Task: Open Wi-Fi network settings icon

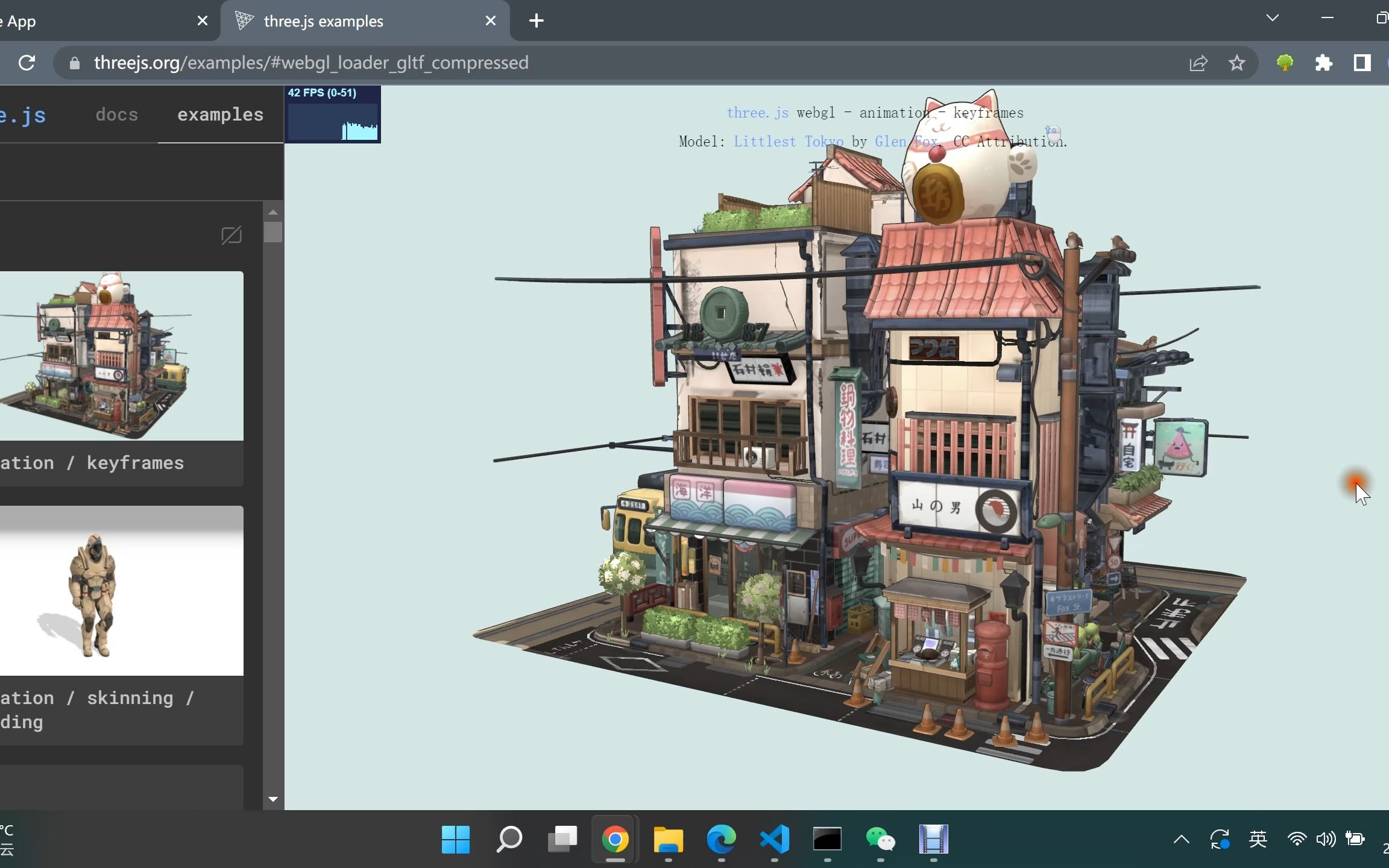Action: [1296, 839]
